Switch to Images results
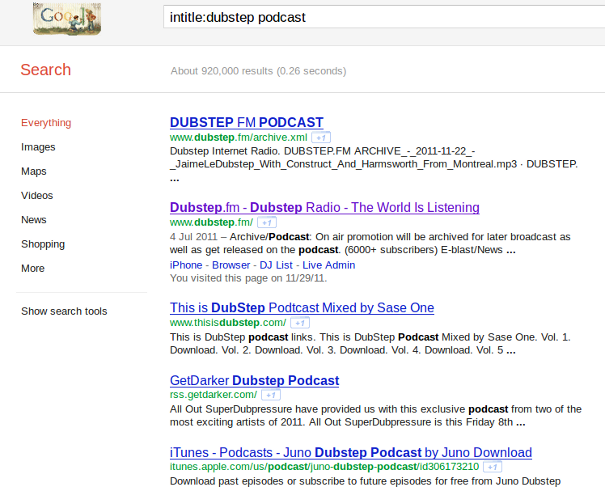Image resolution: width=605 pixels, height=487 pixels. pyautogui.click(x=38, y=147)
